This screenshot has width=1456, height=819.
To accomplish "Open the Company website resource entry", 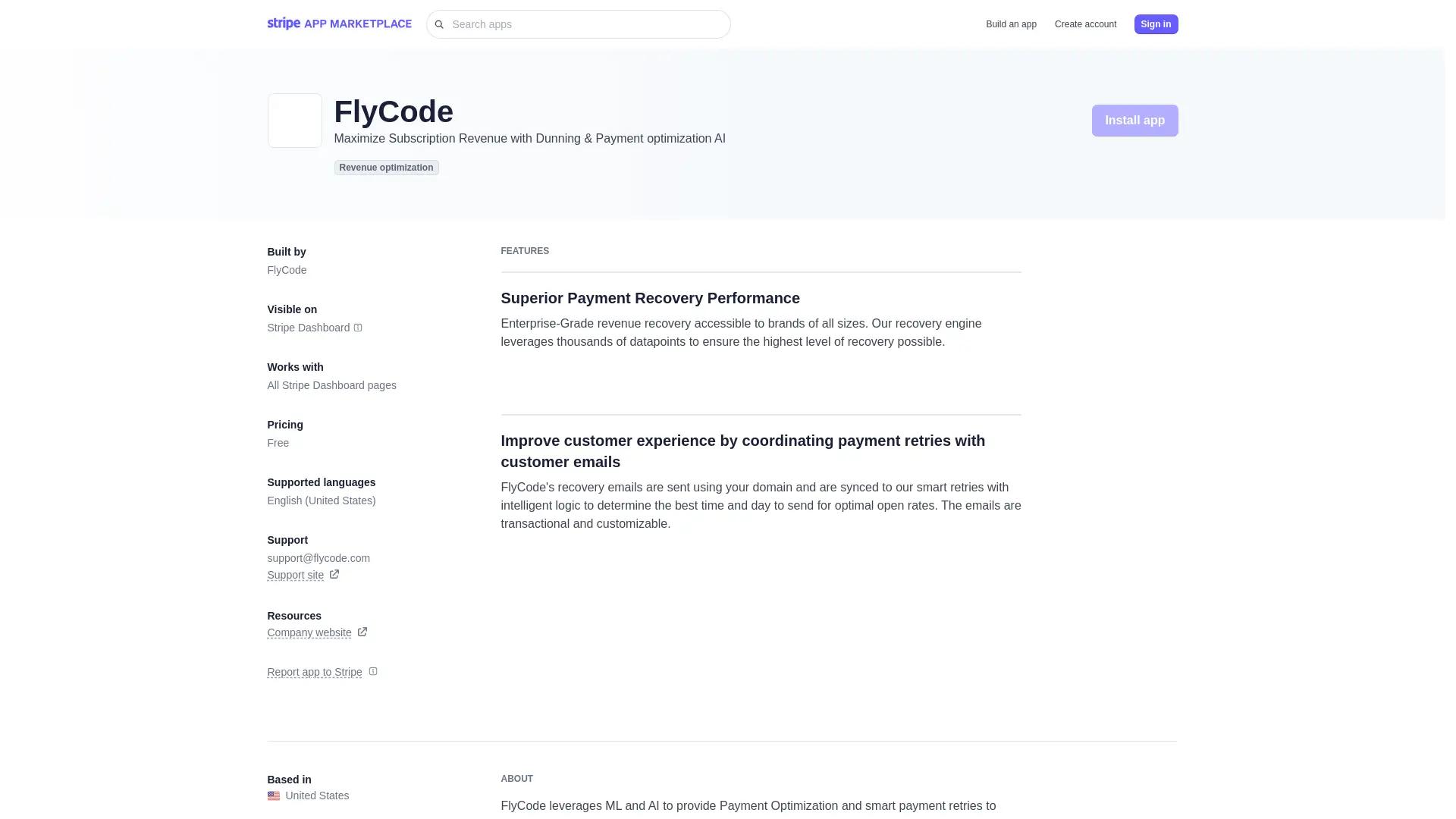I will [x=309, y=632].
